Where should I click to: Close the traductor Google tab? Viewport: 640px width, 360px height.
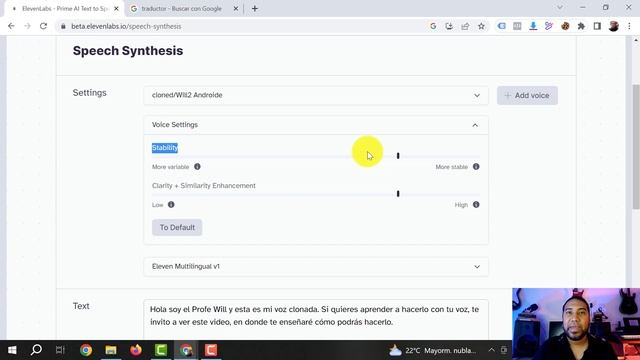[236, 9]
